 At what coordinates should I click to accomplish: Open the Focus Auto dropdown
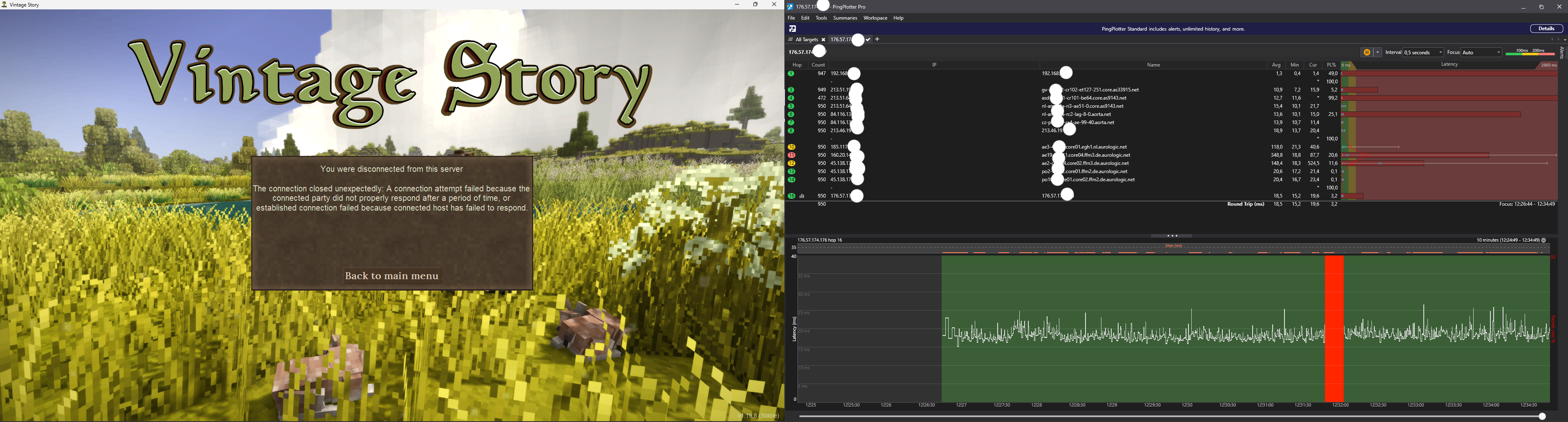1481,53
